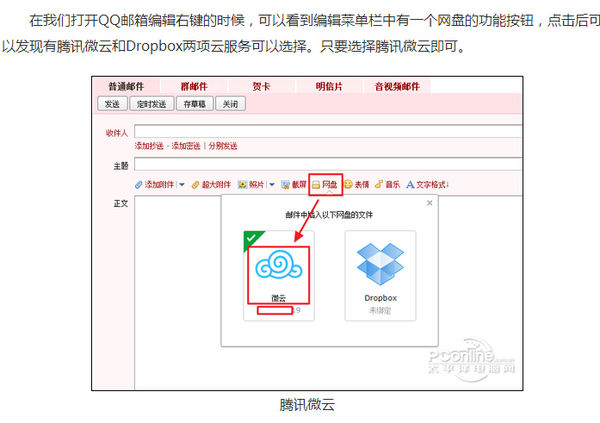The height and width of the screenshot is (423, 600).
Task: Choose the 微云 cloud service tile
Action: (279, 275)
